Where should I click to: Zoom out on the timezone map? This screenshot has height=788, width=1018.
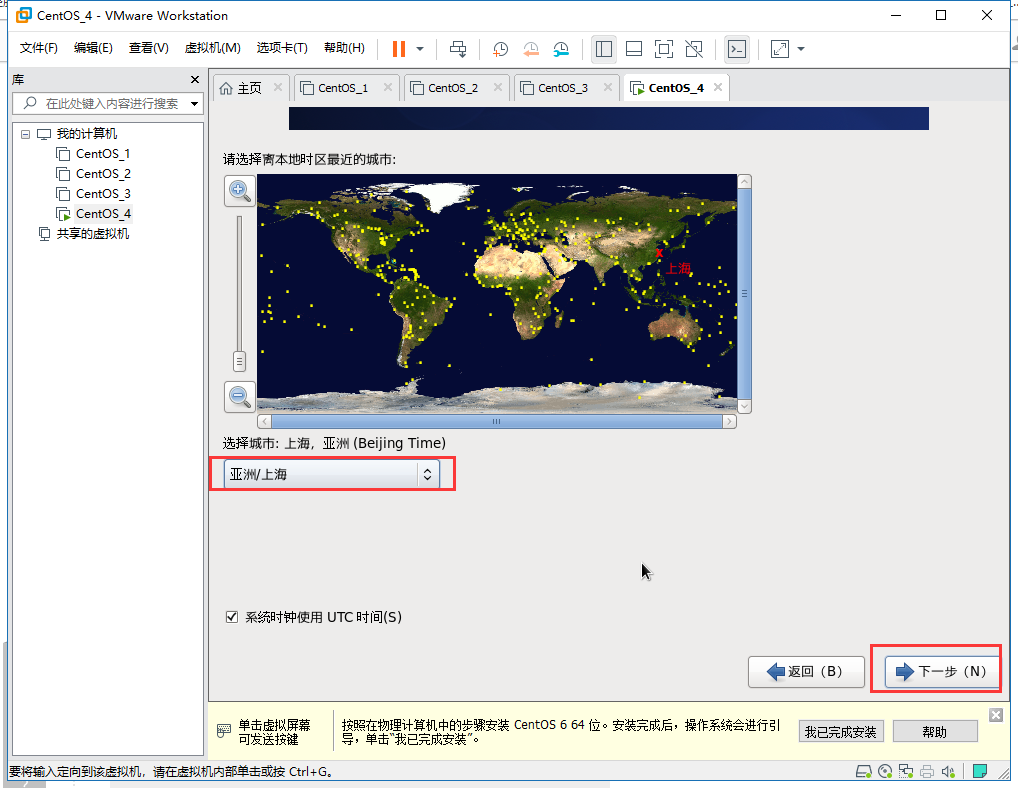pos(240,397)
